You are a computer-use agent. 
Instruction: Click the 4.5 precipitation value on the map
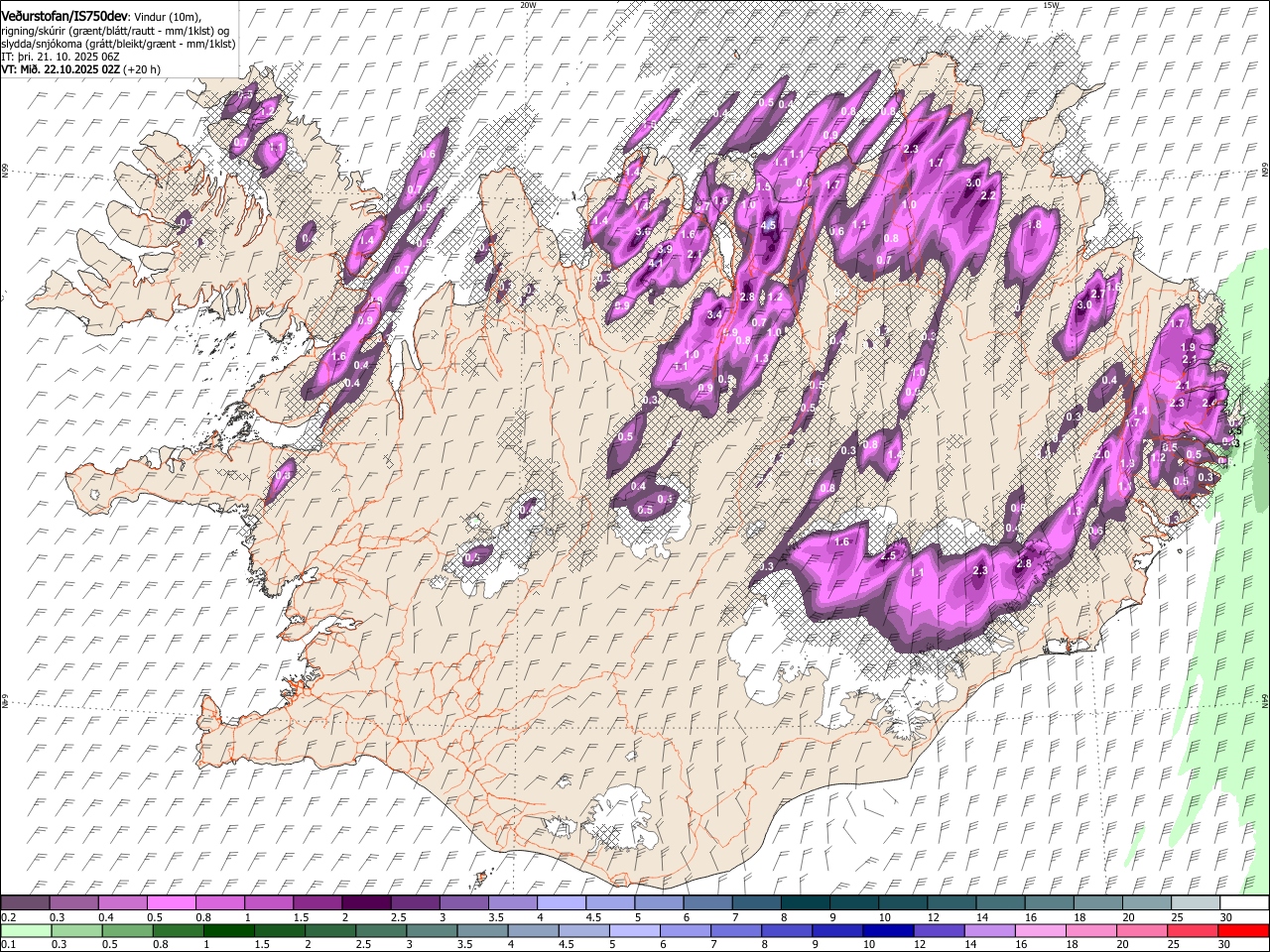point(768,226)
